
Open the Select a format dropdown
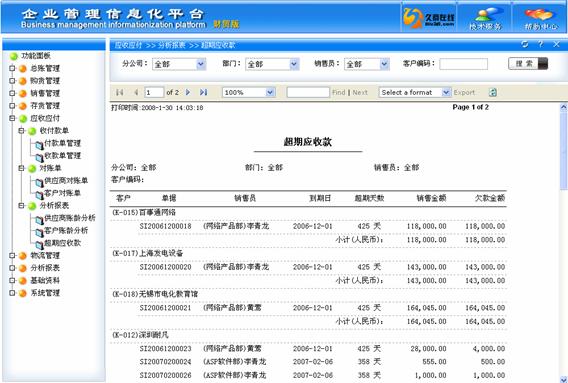pyautogui.click(x=446, y=92)
